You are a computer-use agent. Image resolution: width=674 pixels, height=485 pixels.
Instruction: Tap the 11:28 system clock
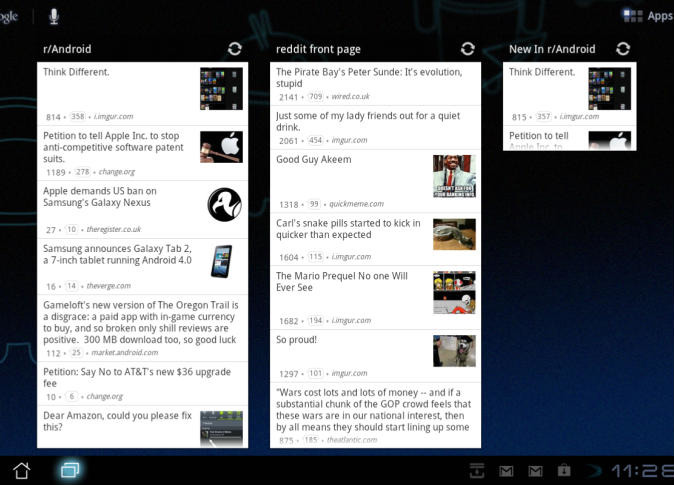pos(640,469)
